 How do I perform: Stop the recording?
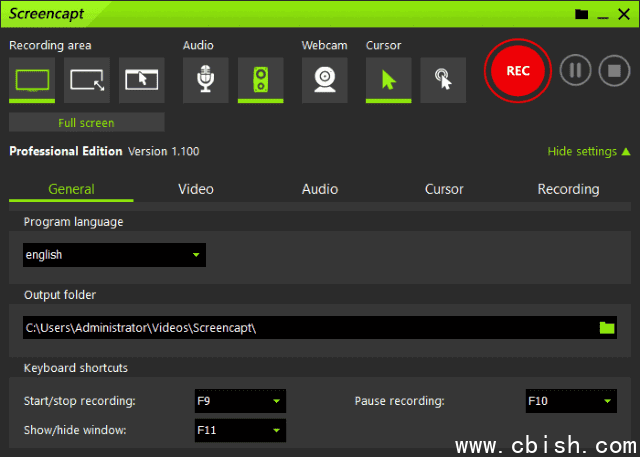click(614, 71)
